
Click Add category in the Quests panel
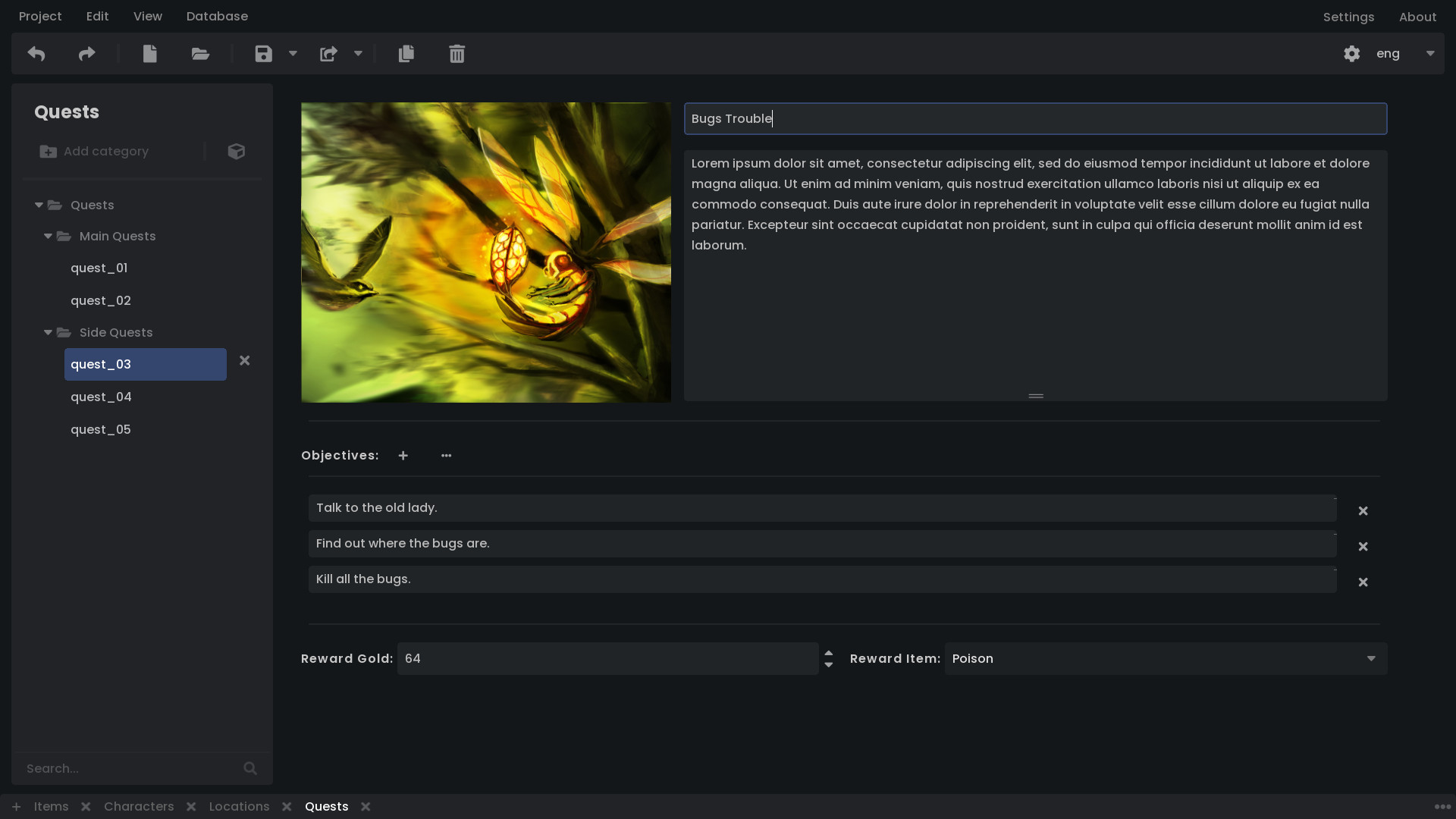coord(94,151)
